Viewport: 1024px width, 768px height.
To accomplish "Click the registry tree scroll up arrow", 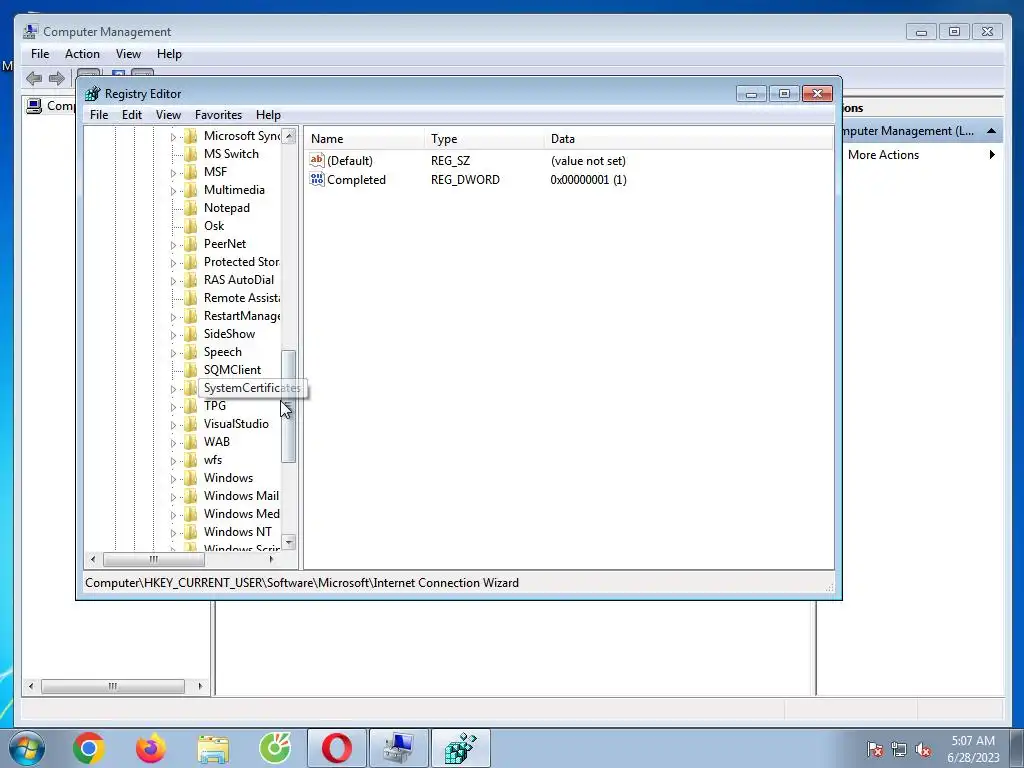I will click(289, 136).
